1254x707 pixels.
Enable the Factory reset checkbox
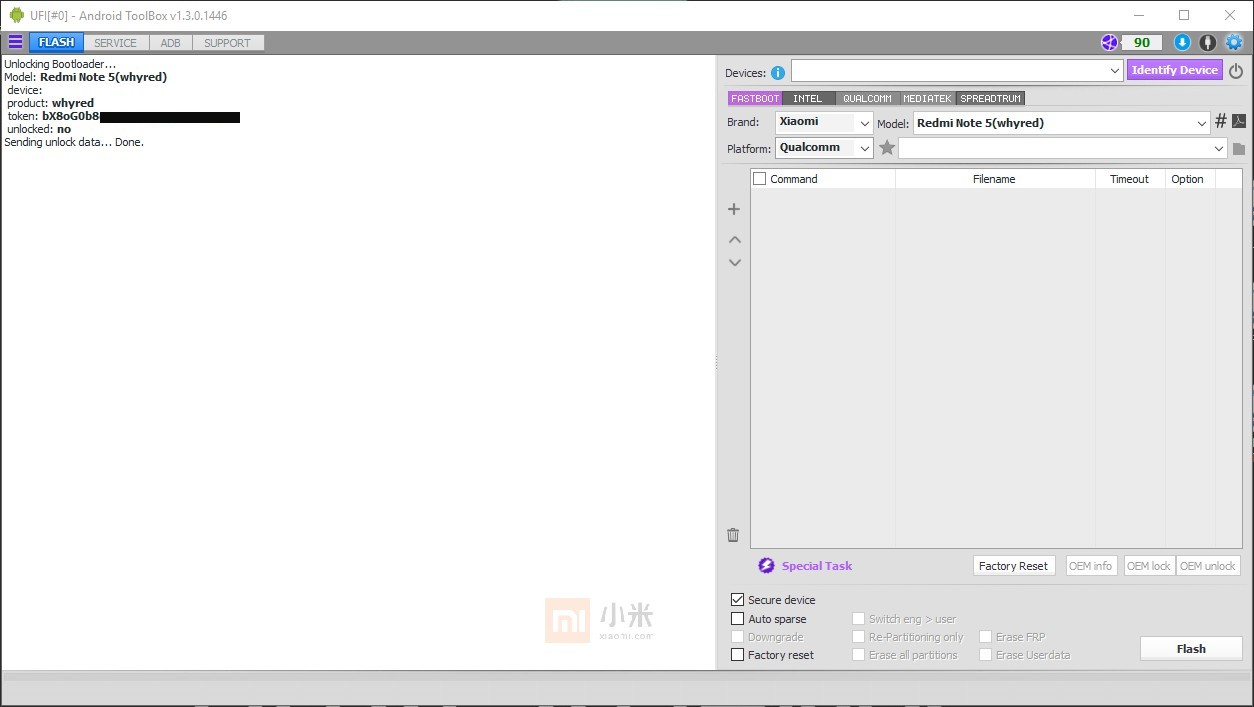pos(738,655)
